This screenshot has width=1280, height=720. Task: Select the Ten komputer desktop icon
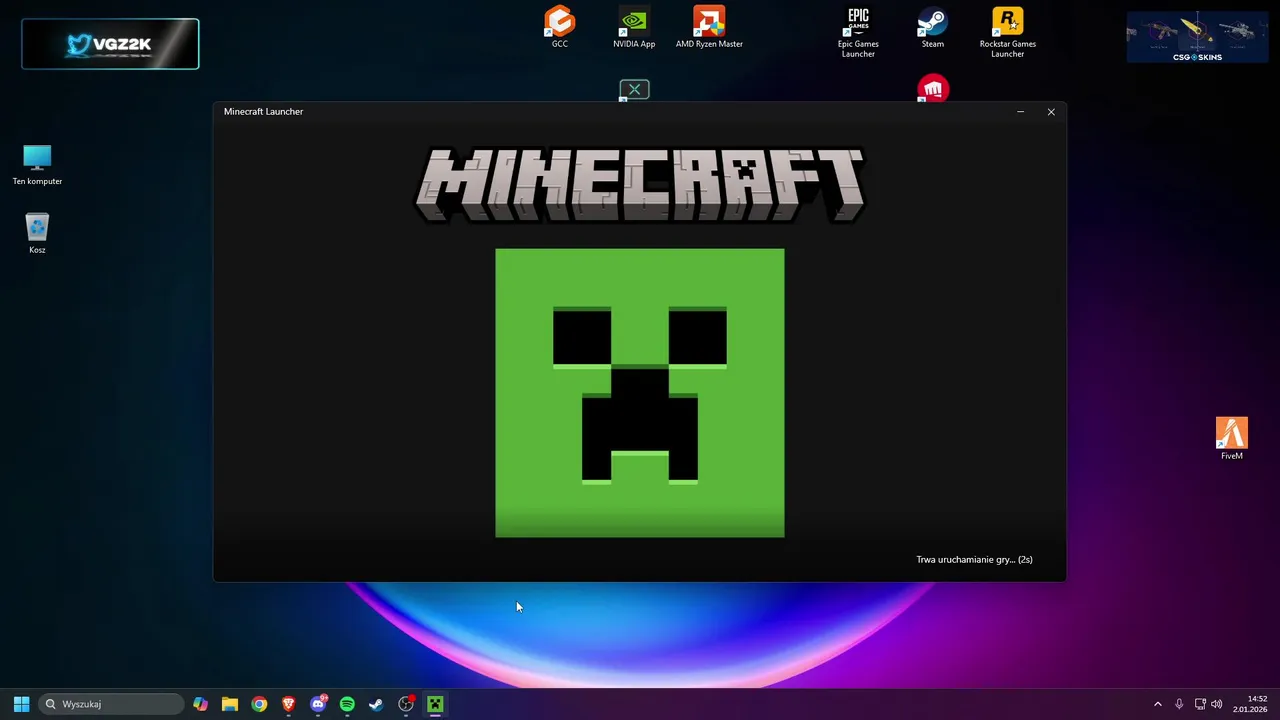click(37, 165)
